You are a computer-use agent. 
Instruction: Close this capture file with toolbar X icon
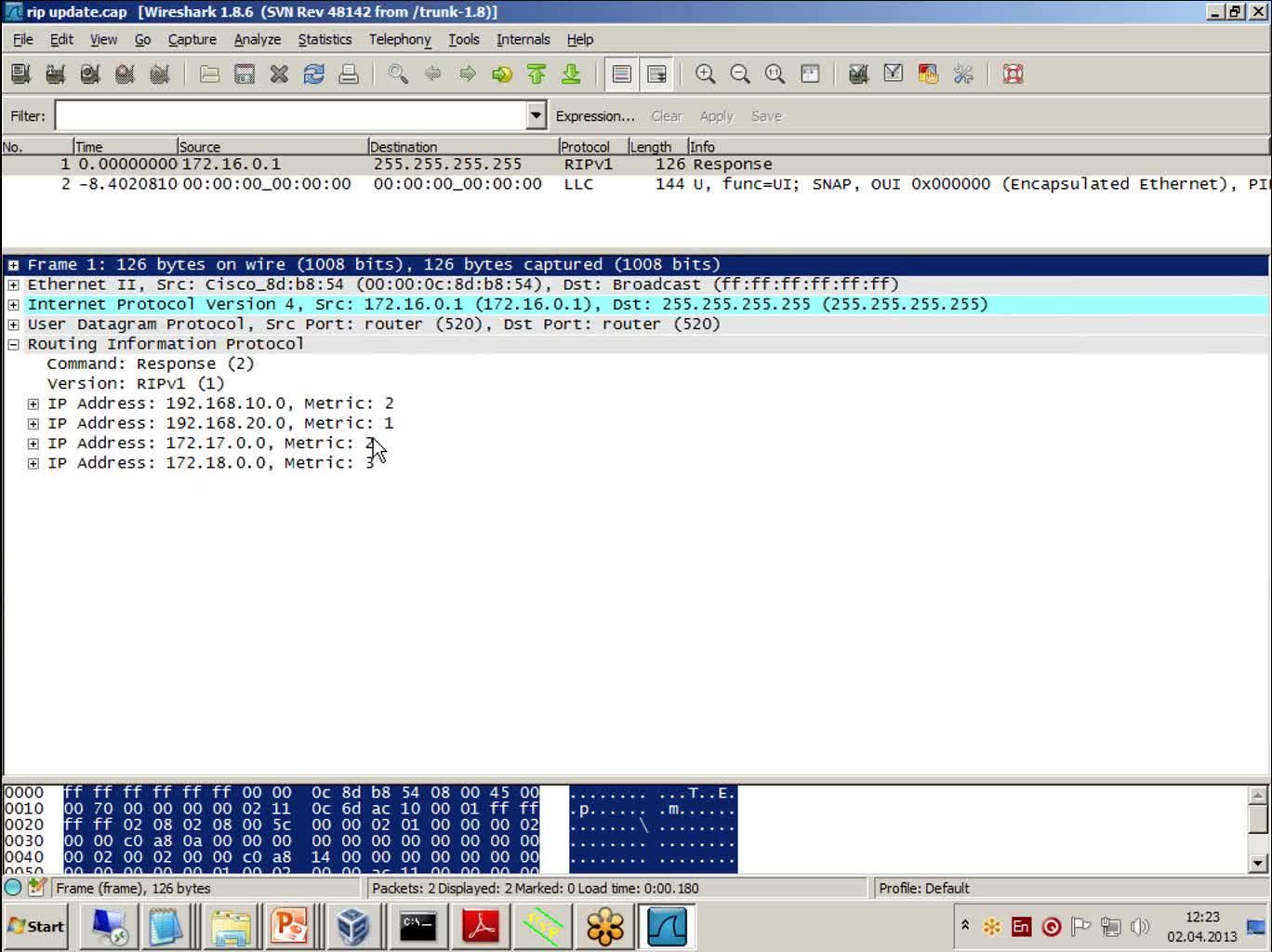[279, 74]
